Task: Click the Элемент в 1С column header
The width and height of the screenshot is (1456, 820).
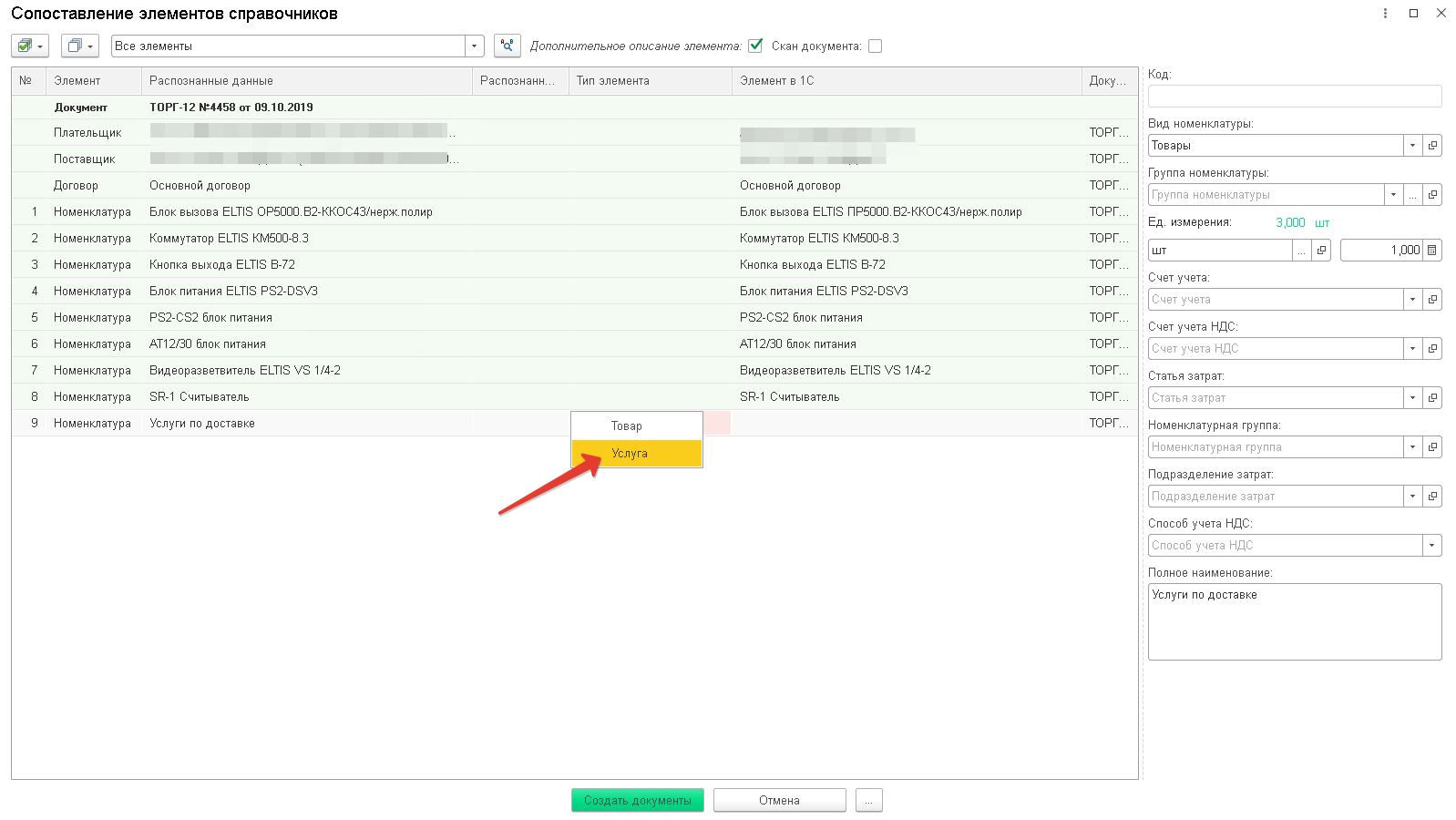Action: (907, 81)
